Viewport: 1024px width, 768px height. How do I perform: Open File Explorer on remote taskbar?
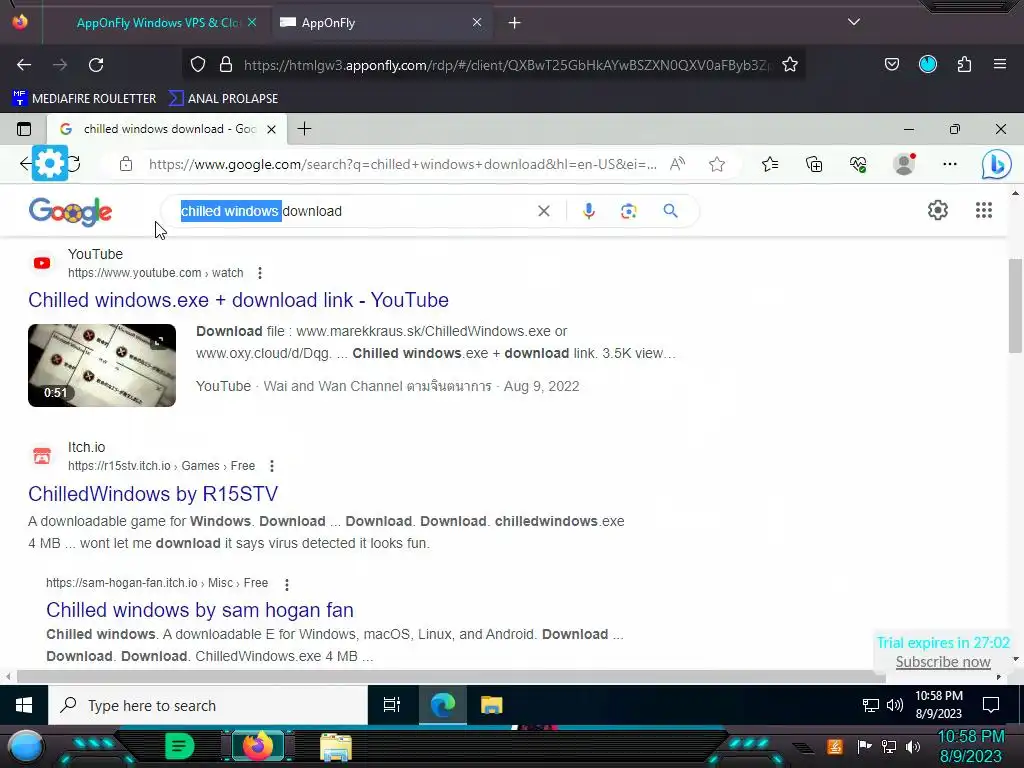pyautogui.click(x=492, y=705)
